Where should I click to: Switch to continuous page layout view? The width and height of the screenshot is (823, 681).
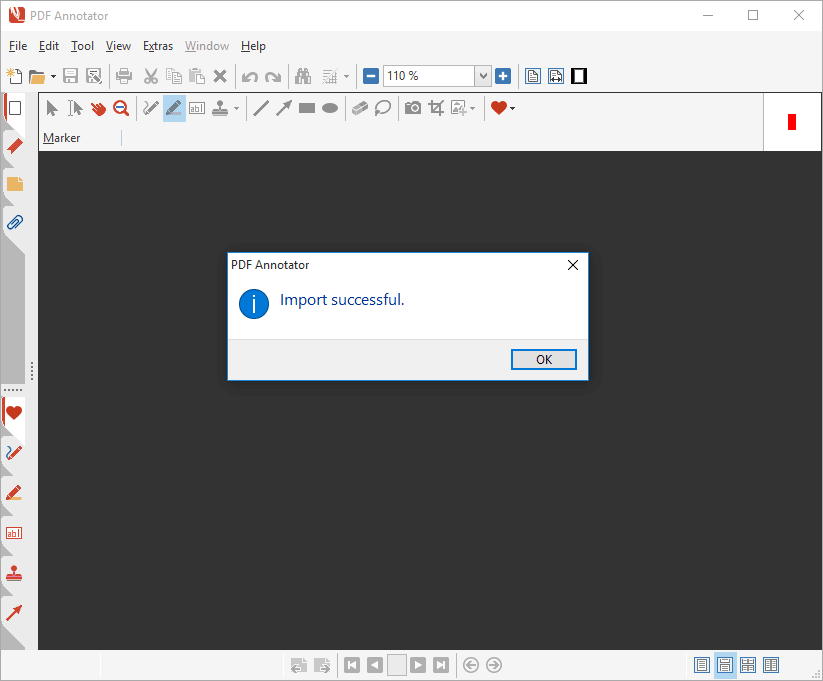(x=725, y=665)
